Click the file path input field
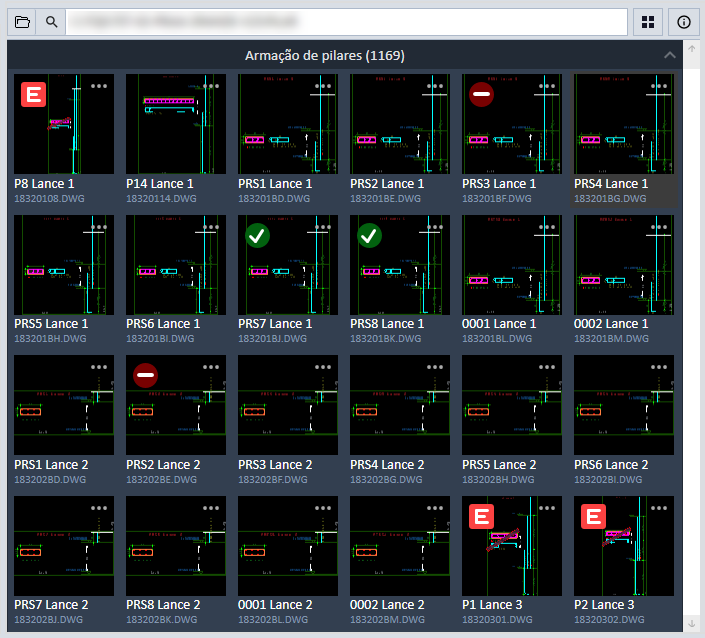Image resolution: width=705 pixels, height=638 pixels. click(346, 21)
